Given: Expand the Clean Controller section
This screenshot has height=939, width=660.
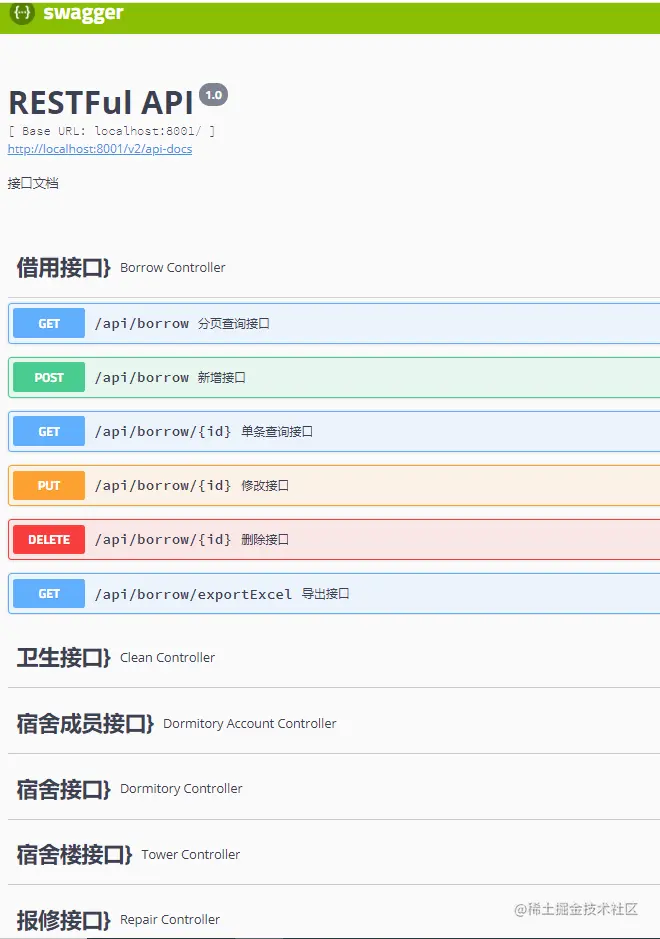Looking at the screenshot, I should coord(334,658).
